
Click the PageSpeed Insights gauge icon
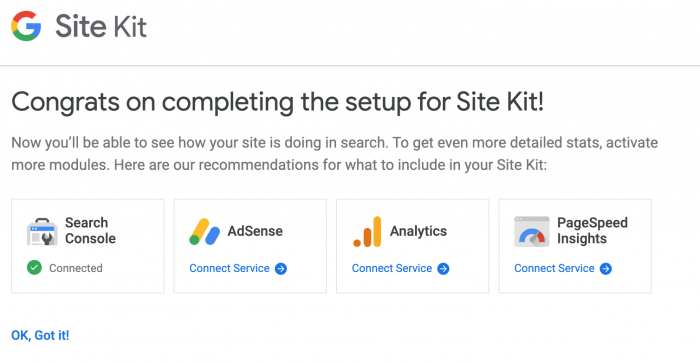point(532,232)
